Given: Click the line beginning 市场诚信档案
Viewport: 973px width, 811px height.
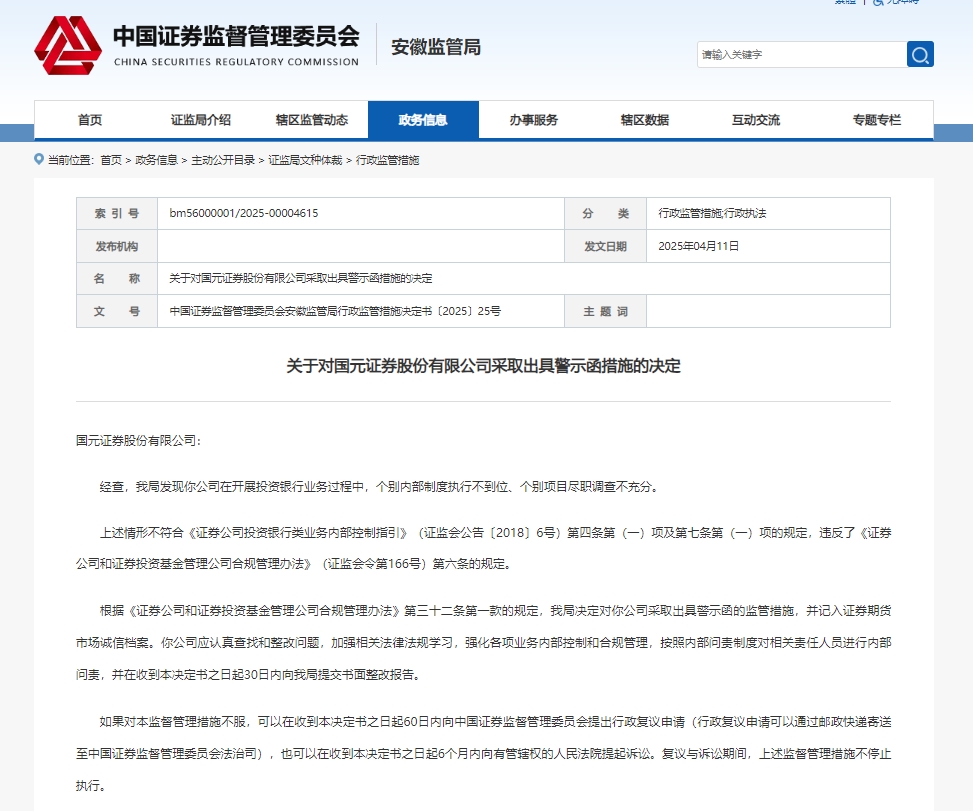Looking at the screenshot, I should coord(483,643).
